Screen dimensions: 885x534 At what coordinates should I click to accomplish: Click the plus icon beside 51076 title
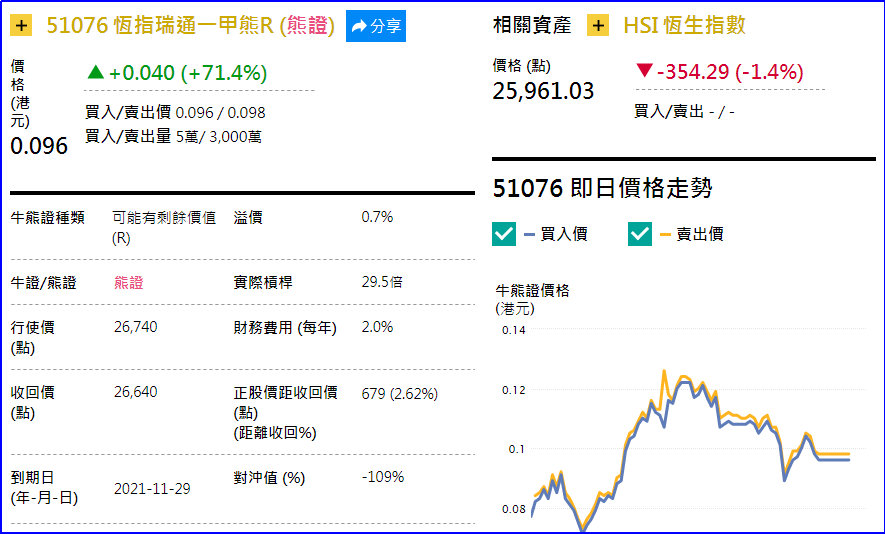pos(21,26)
